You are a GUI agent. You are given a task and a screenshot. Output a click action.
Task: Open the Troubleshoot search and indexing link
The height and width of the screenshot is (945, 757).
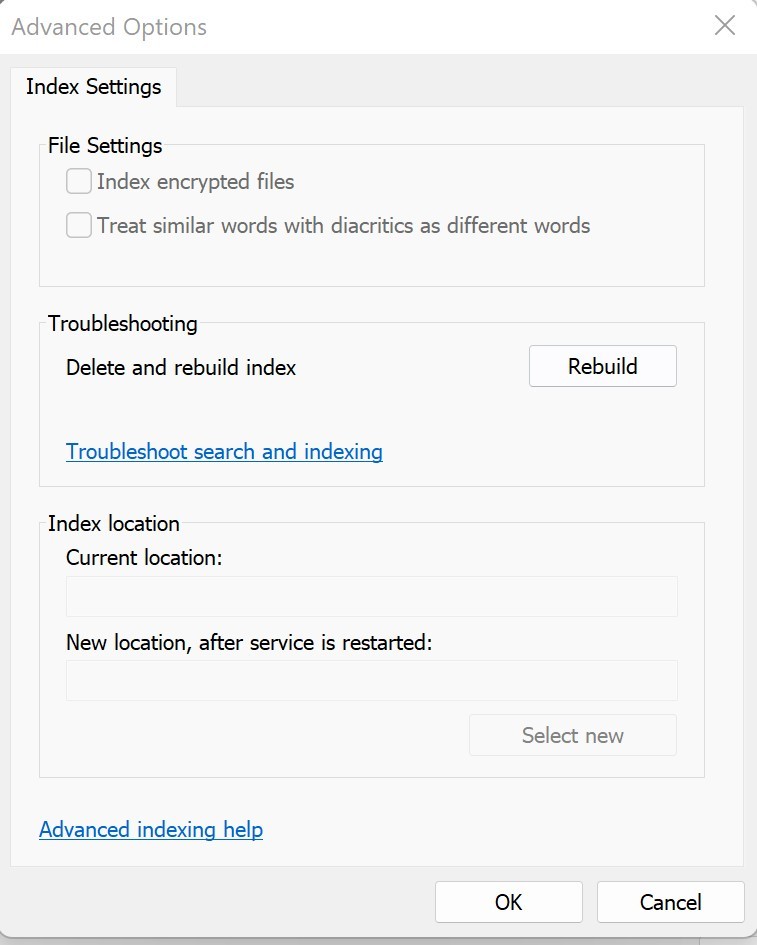[224, 452]
